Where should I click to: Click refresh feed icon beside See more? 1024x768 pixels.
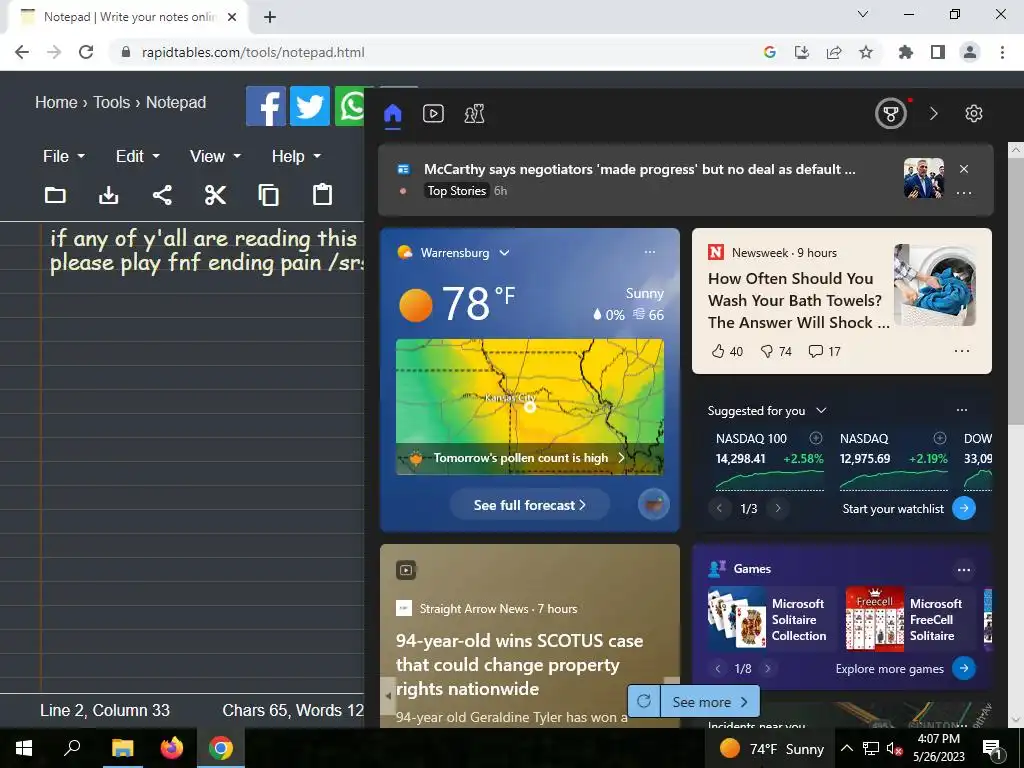(x=644, y=702)
